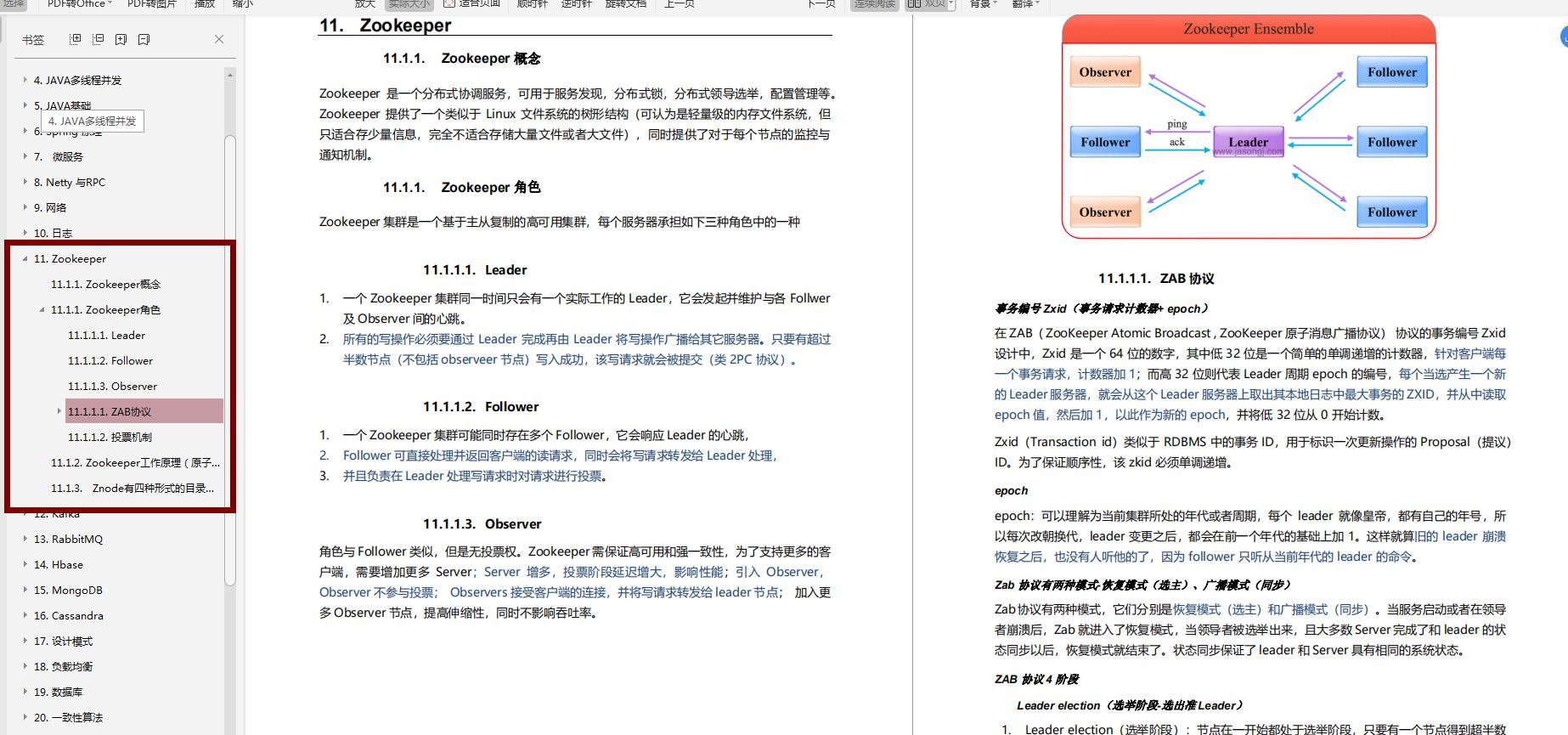The image size is (1568, 735).
Task: Click the bookmark panel scroll-up arrow
Action: click(x=230, y=75)
